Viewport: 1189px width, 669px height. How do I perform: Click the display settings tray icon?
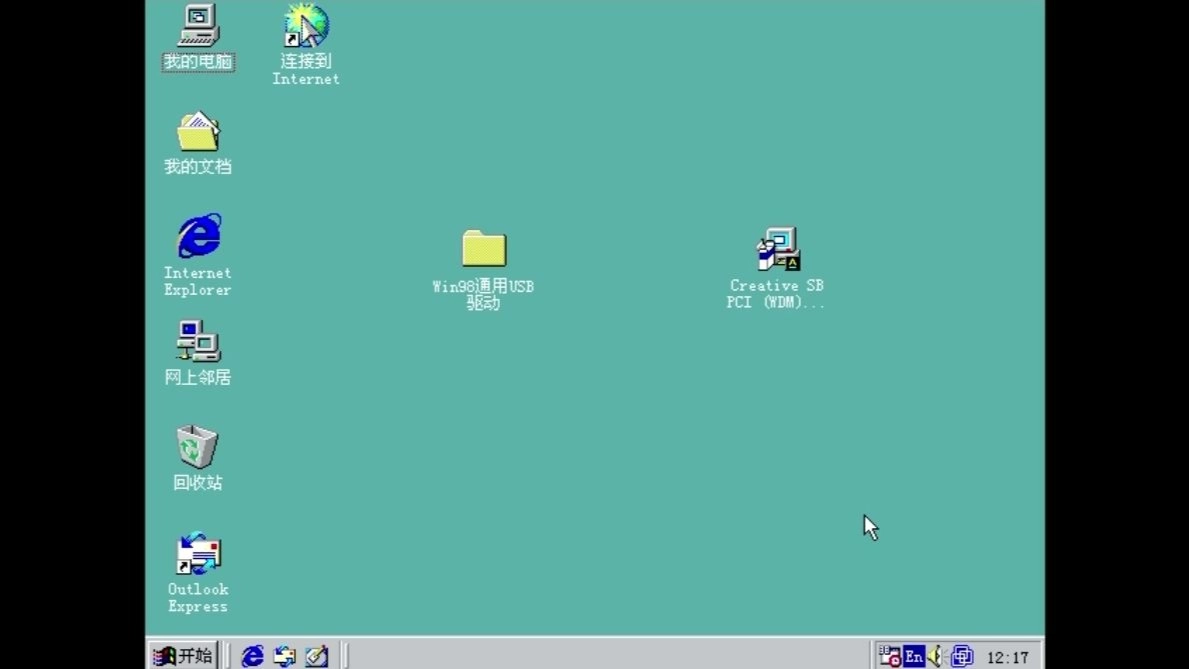click(x=962, y=656)
